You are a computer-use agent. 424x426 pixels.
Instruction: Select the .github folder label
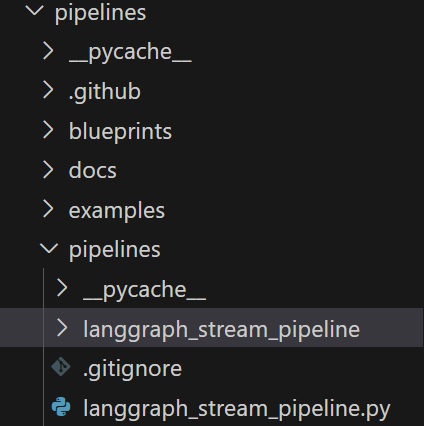105,92
